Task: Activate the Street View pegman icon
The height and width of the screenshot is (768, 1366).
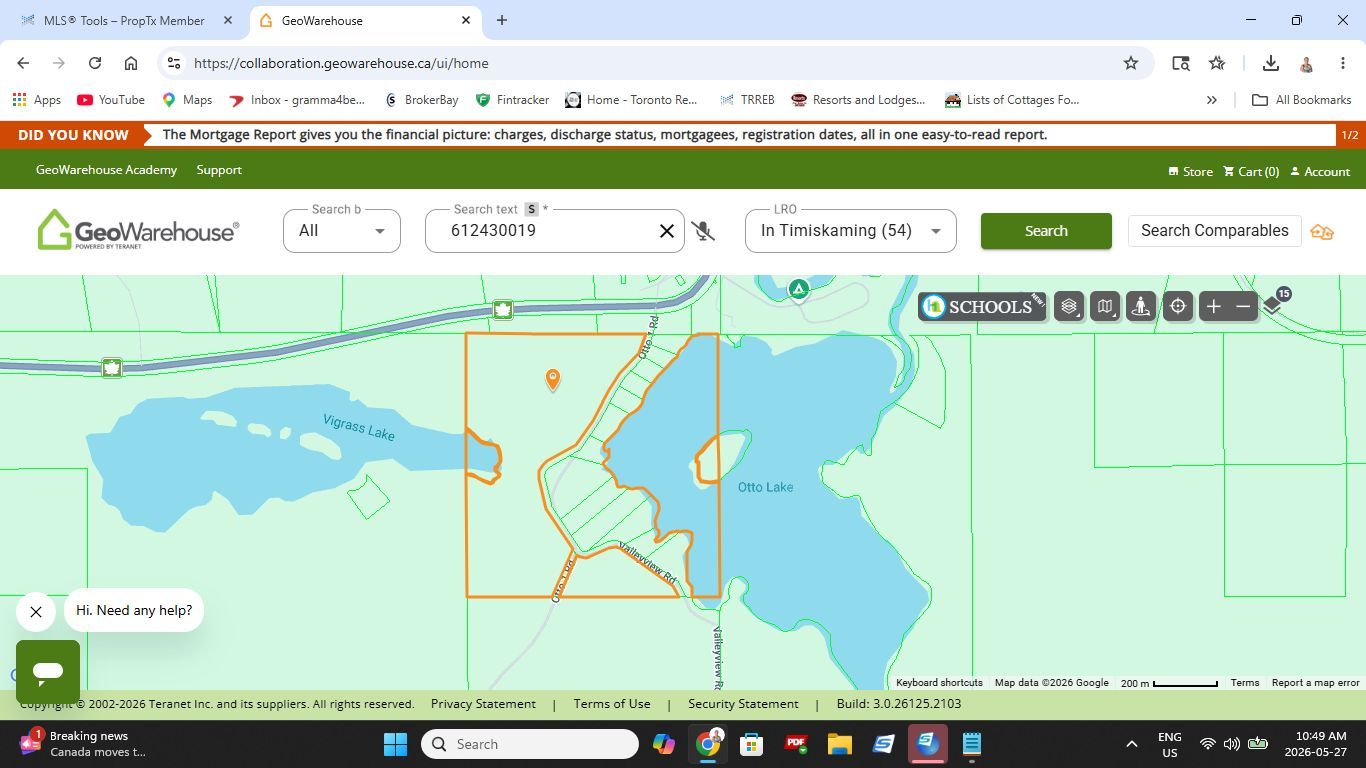Action: tap(1141, 307)
